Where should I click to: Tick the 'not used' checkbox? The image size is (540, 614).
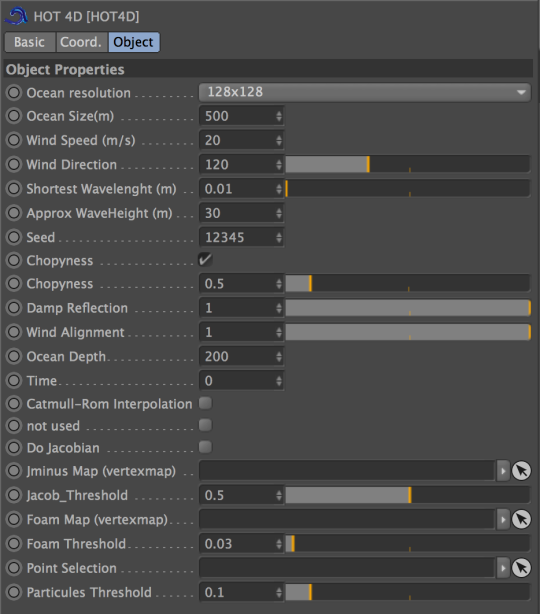coord(205,425)
